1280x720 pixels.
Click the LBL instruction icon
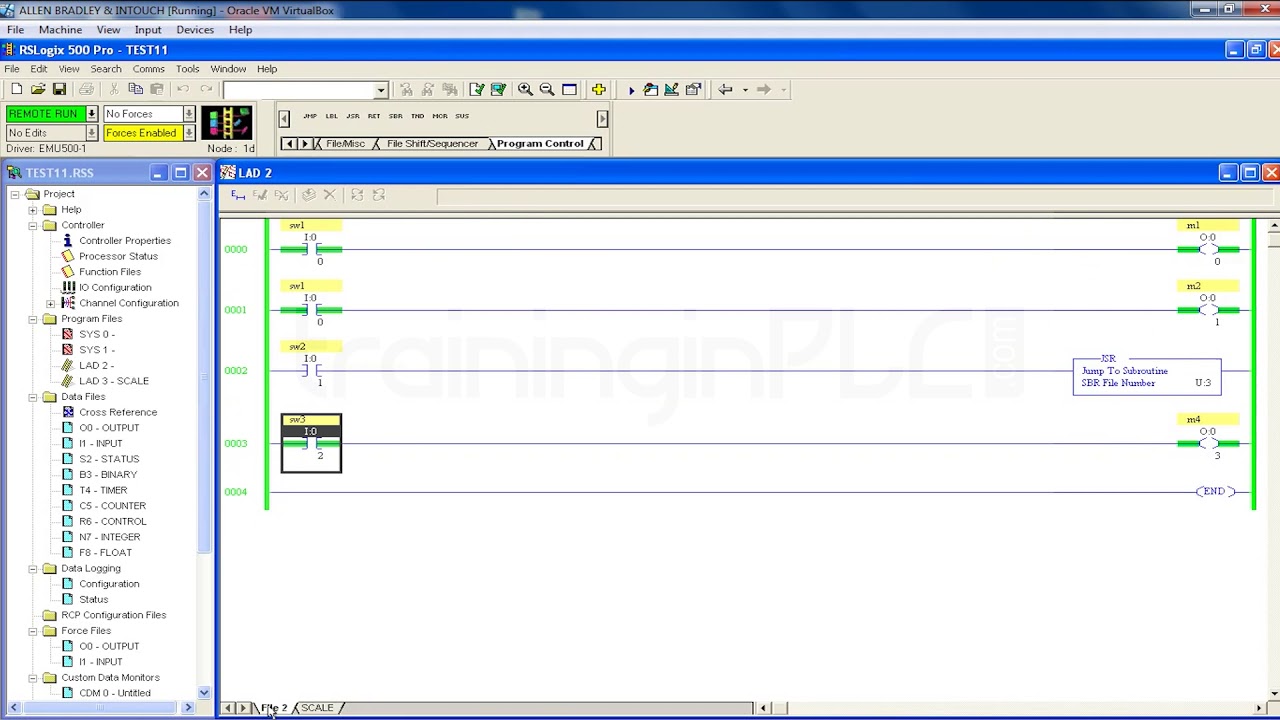[x=331, y=116]
